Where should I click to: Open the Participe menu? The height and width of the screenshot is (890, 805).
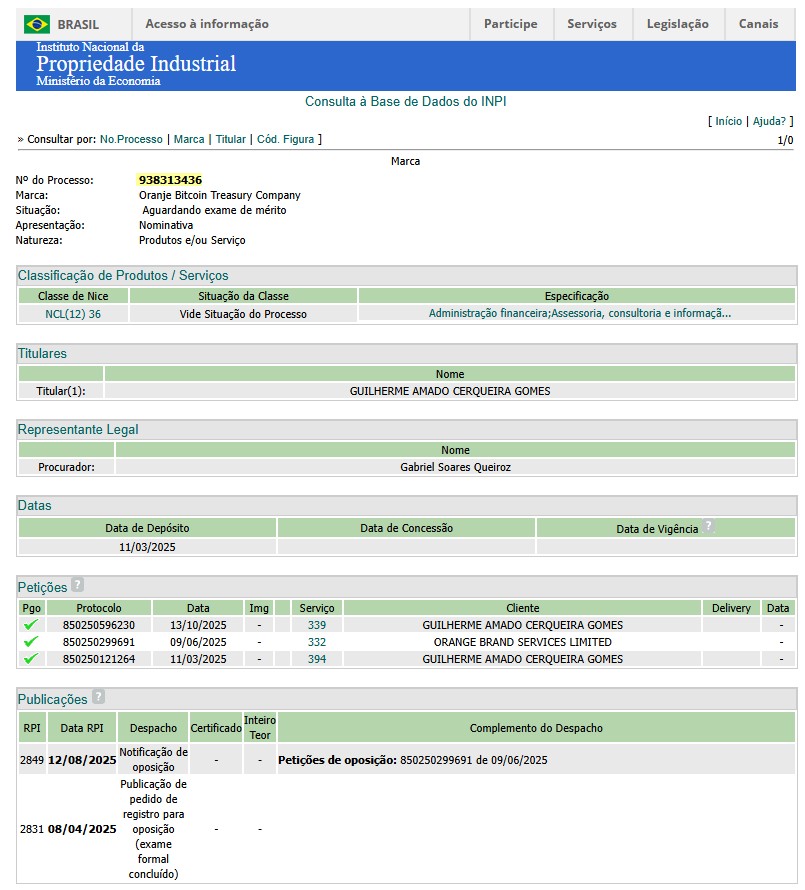click(510, 24)
